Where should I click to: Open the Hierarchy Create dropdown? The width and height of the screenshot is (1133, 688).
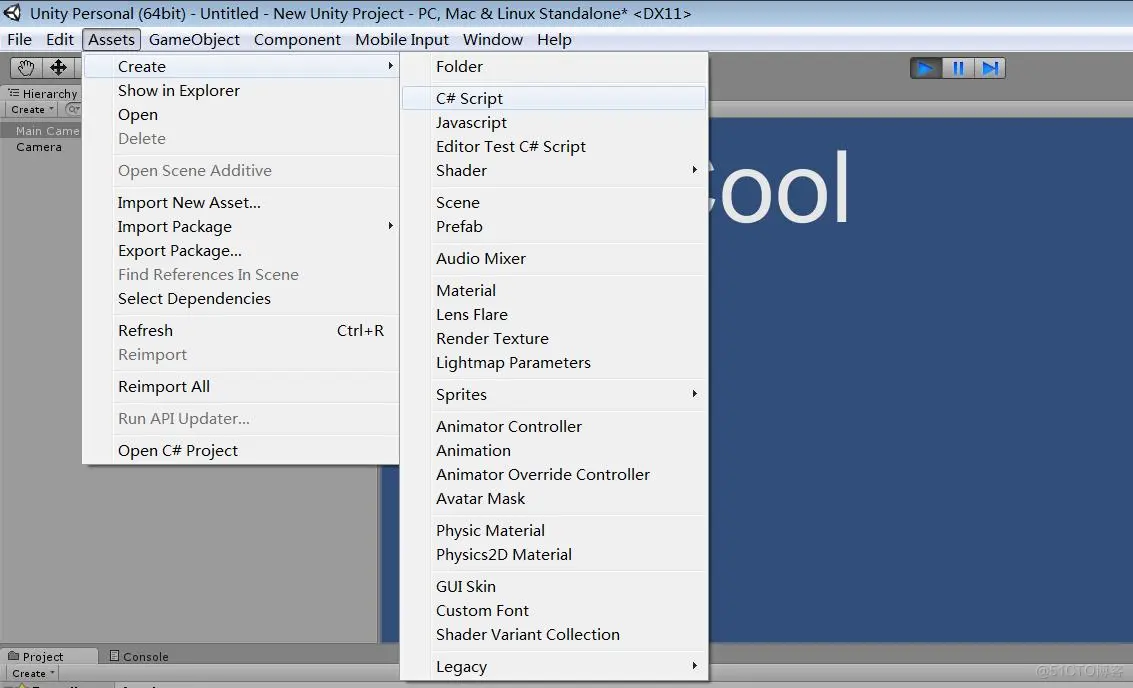tap(32, 110)
